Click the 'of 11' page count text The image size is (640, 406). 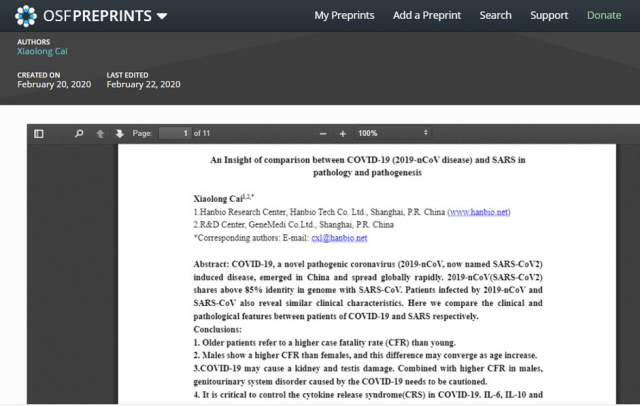202,133
